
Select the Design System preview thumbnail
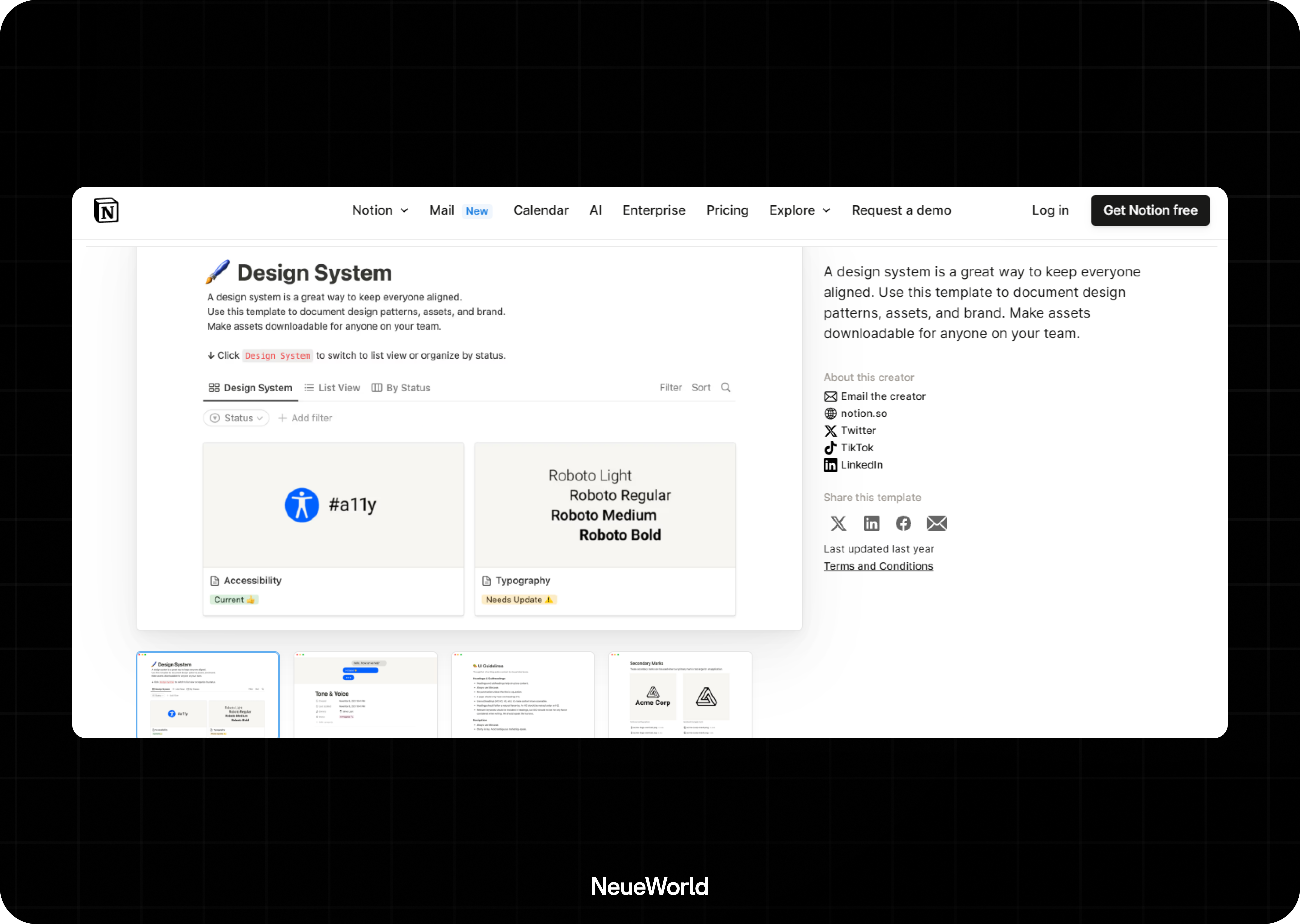tap(208, 695)
